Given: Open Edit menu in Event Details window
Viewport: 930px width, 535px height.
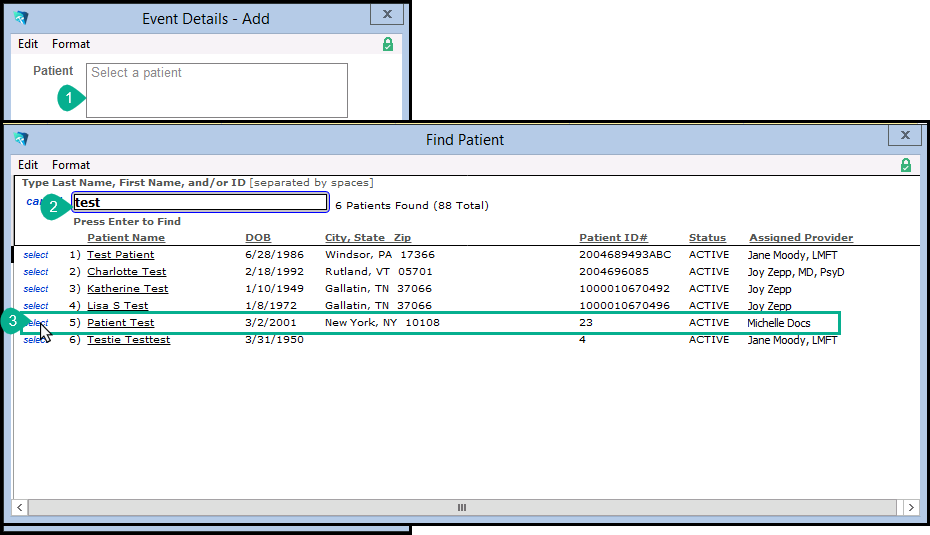Looking at the screenshot, I should point(28,44).
